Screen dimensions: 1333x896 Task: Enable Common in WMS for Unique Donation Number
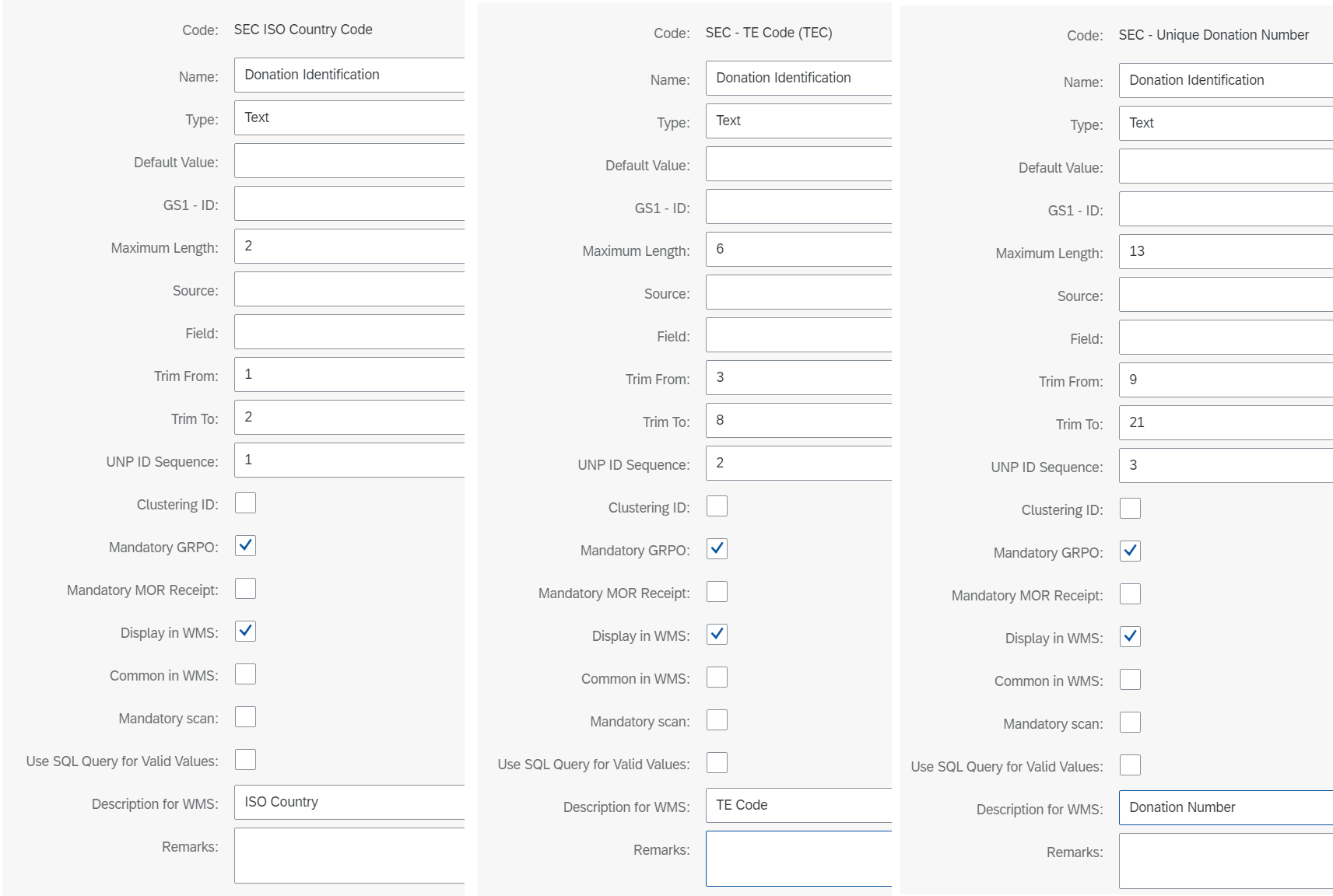coord(1130,680)
